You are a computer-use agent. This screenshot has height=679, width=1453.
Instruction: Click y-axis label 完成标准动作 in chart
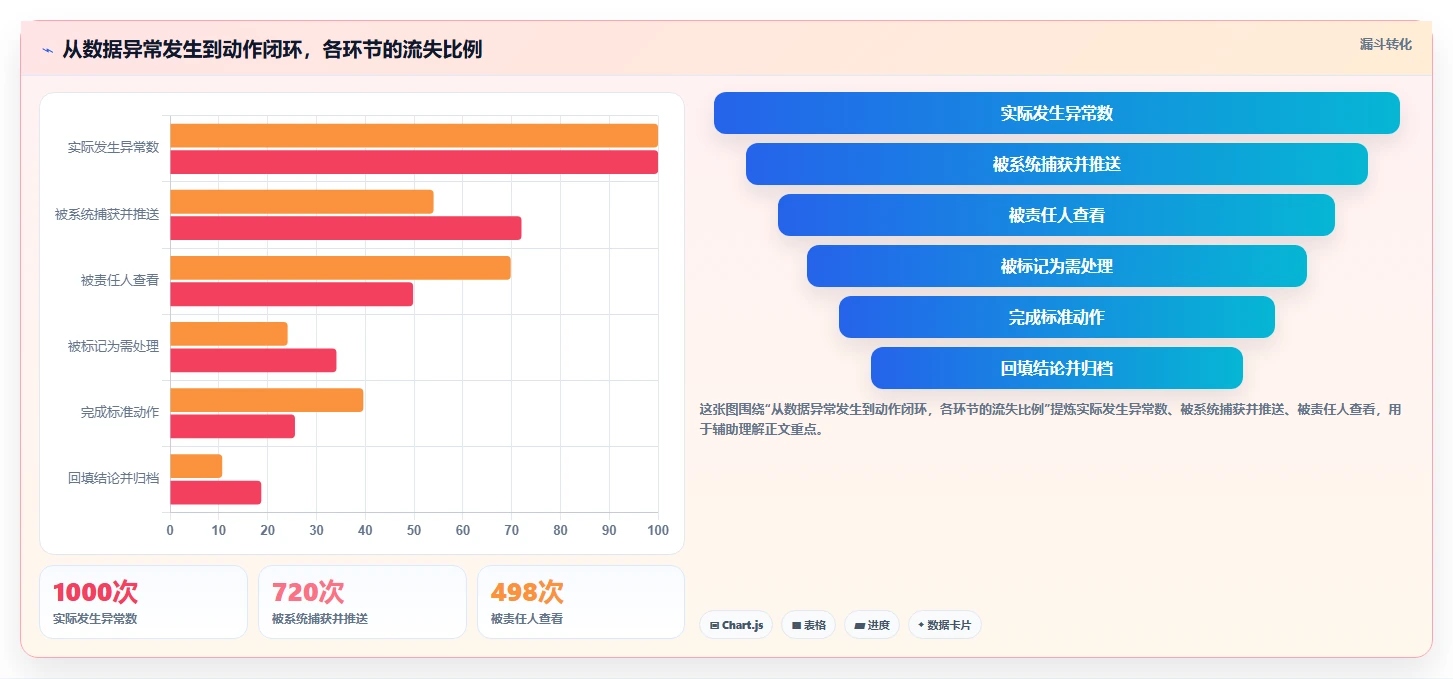point(120,412)
